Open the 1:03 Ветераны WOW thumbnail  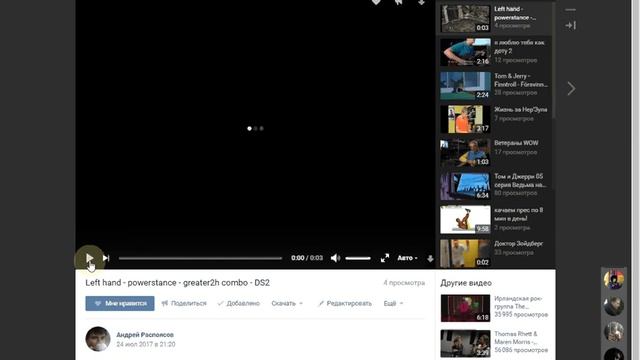tap(465, 153)
